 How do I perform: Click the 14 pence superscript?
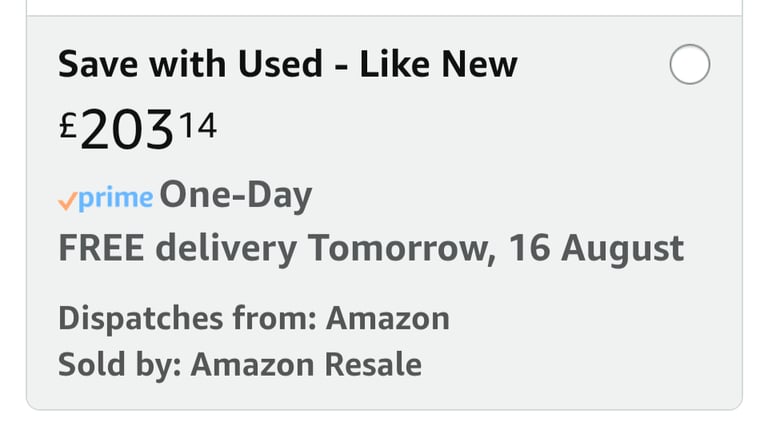198,125
